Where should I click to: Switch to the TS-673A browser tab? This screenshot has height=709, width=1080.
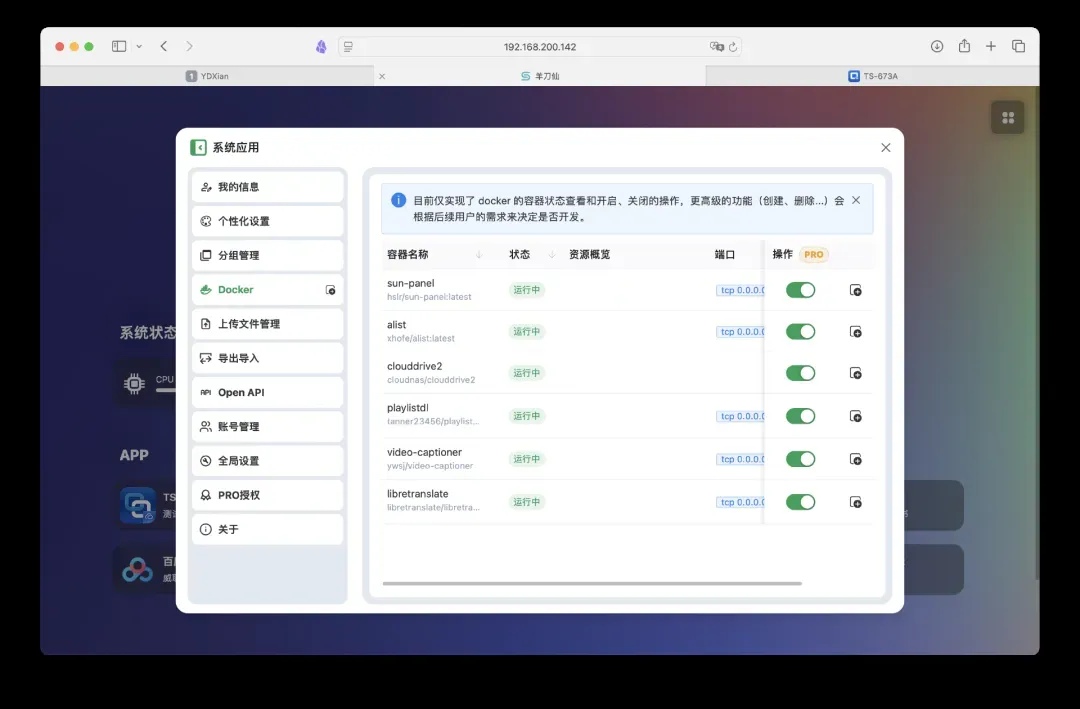(x=872, y=76)
